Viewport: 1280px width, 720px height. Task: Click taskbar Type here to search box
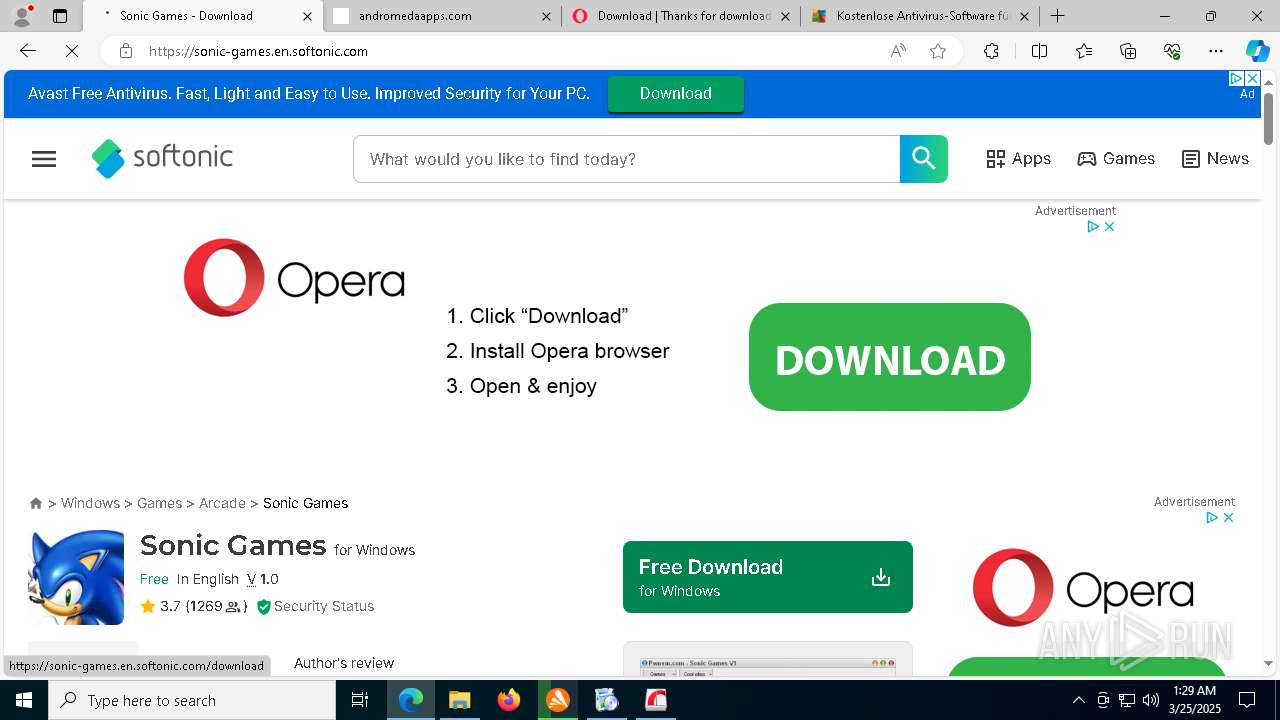point(192,700)
